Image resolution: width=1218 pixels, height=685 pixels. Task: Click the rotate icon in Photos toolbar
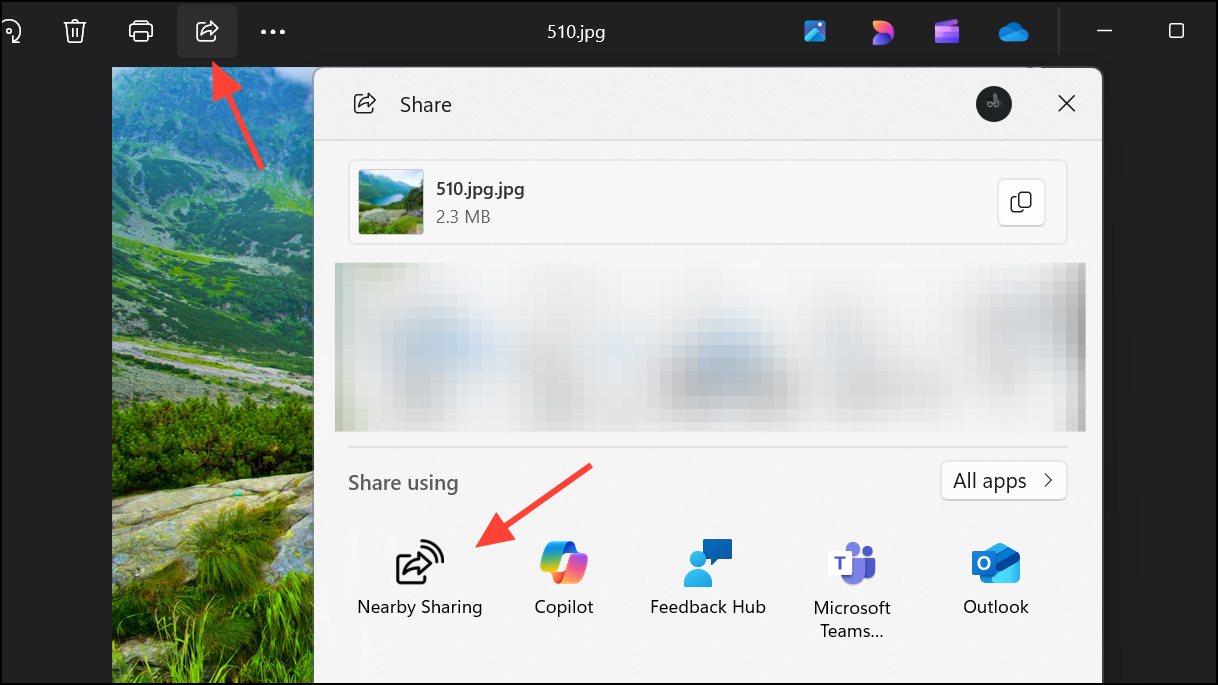12,31
